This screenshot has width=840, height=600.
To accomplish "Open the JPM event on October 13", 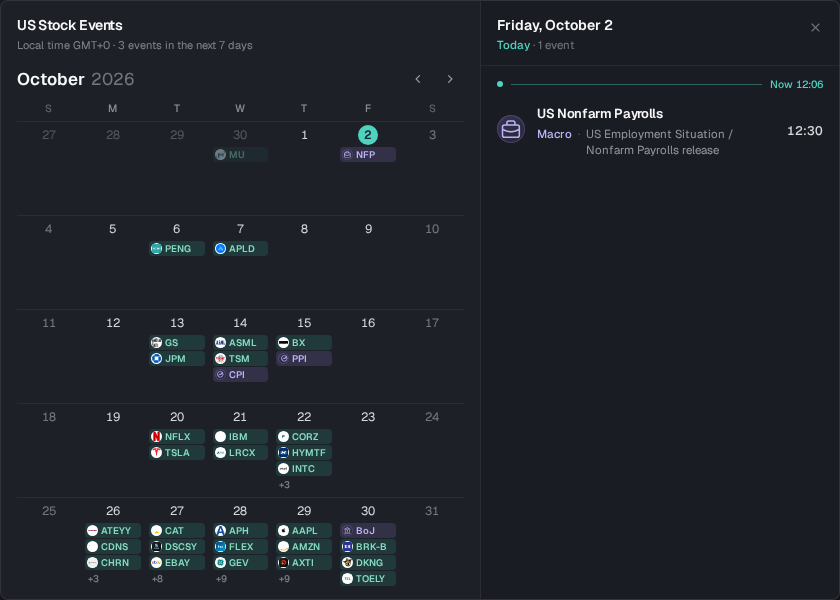I will coord(177,358).
